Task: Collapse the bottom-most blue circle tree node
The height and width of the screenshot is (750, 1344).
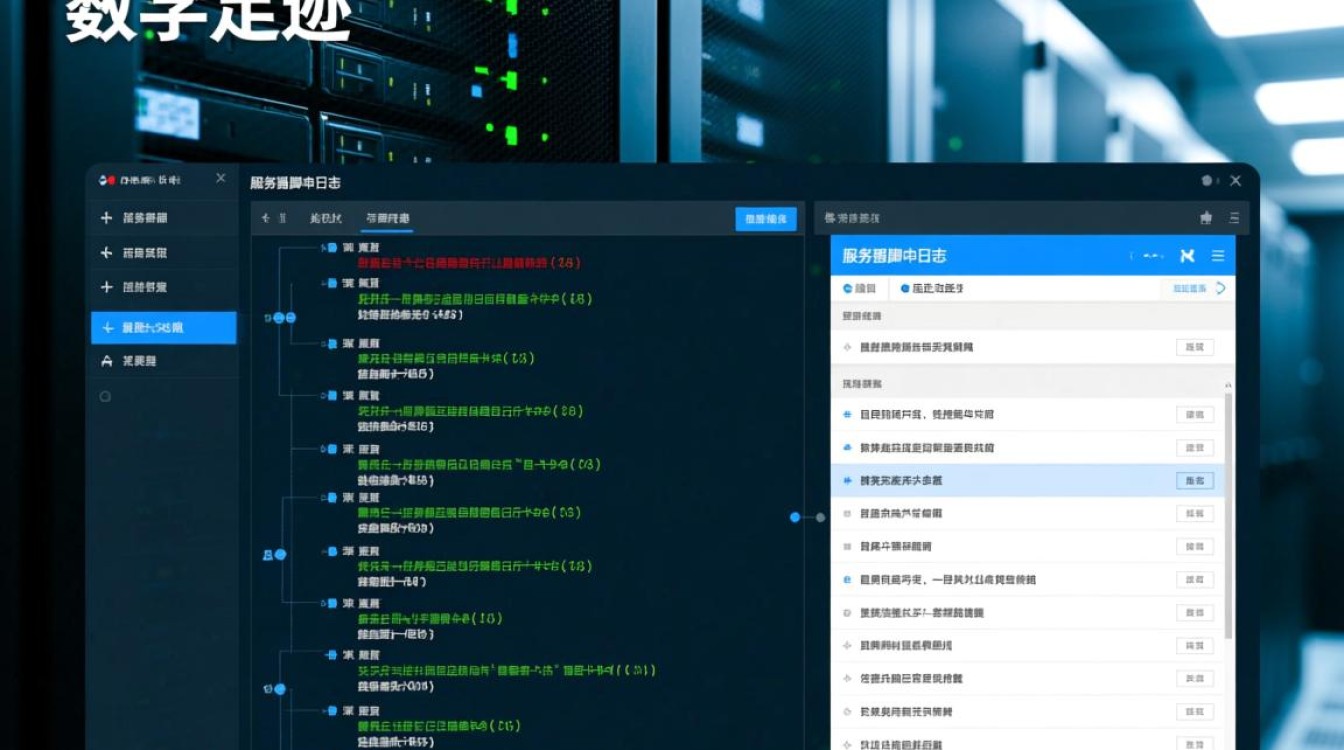Action: [280, 689]
